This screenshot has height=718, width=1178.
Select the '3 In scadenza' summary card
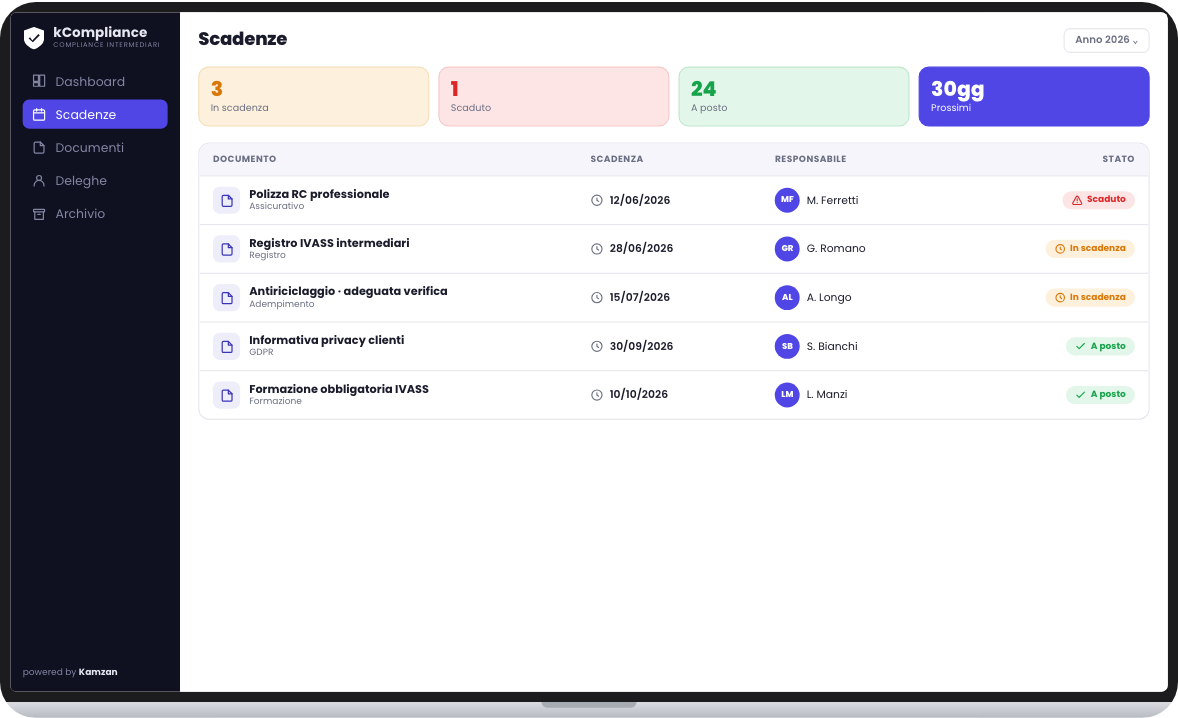313,96
